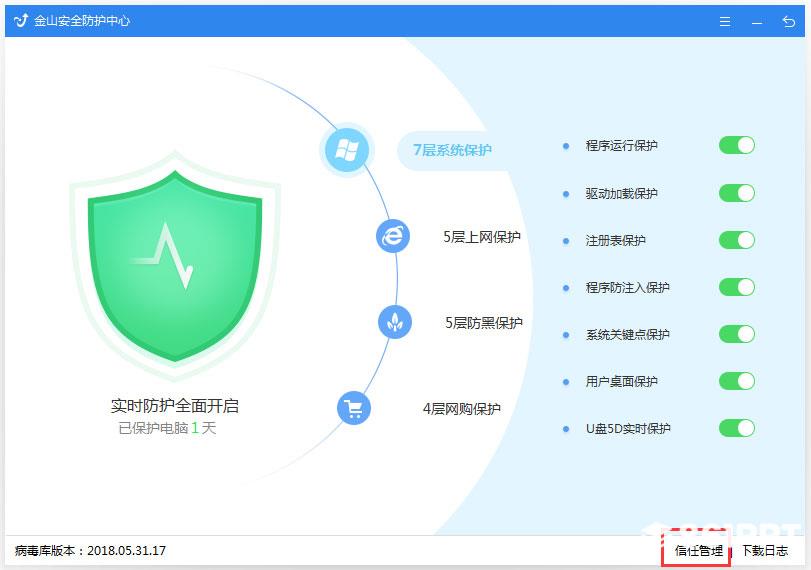The width and height of the screenshot is (811, 570).
Task: Switch off U盘5D实时保护 toggle
Action: tap(737, 428)
